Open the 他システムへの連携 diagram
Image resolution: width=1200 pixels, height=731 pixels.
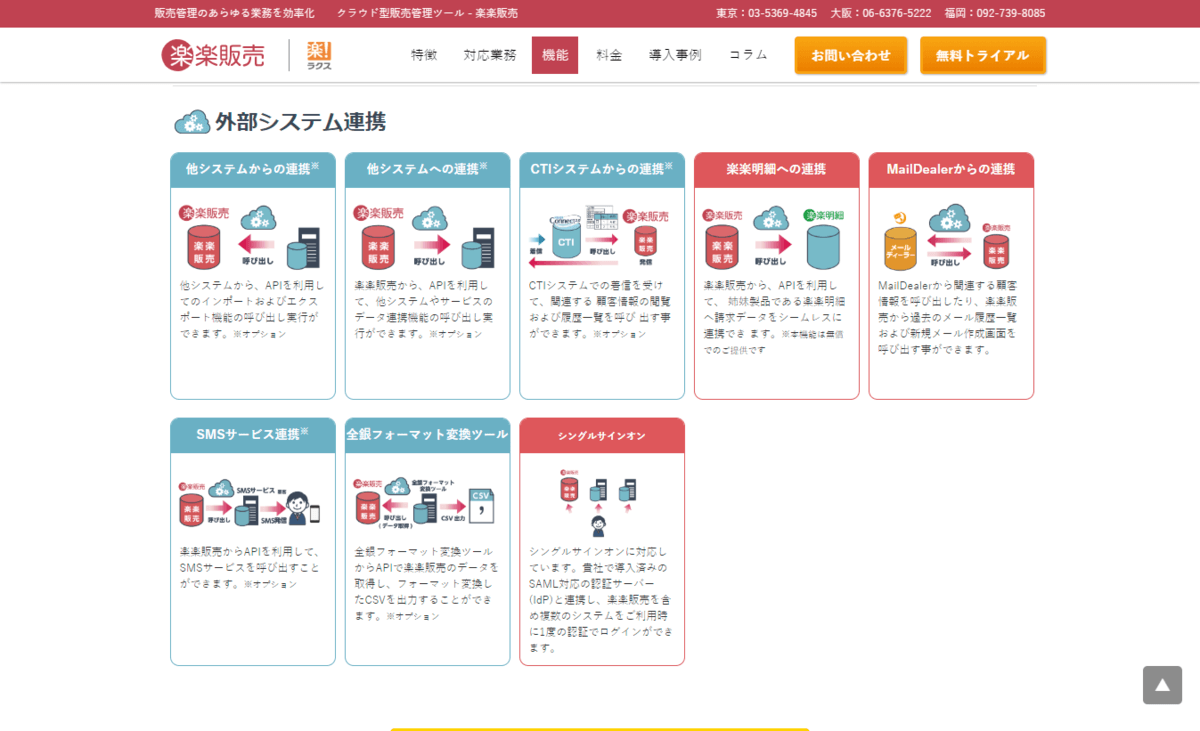[x=427, y=236]
